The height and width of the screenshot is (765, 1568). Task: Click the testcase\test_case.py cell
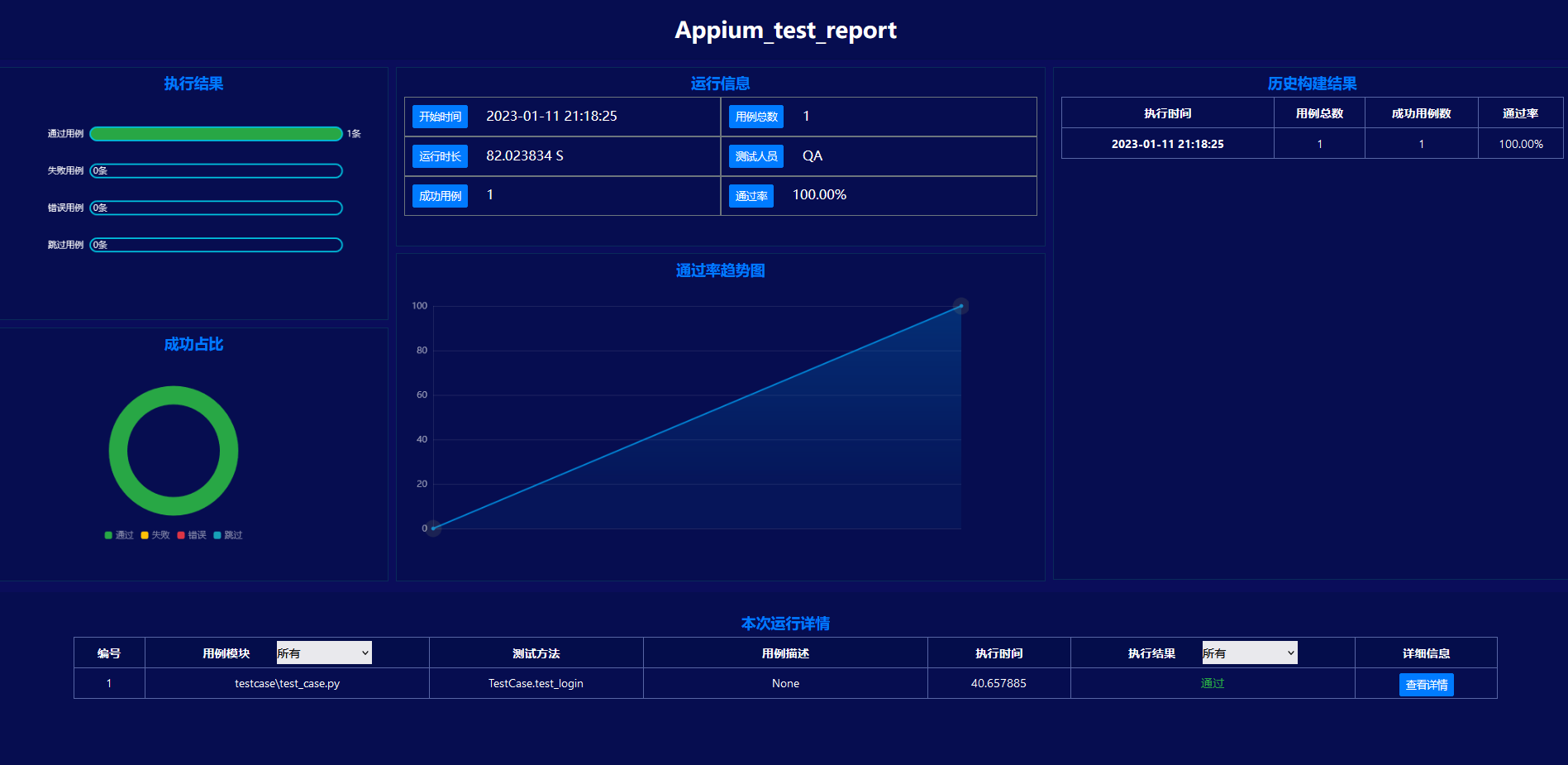[287, 683]
